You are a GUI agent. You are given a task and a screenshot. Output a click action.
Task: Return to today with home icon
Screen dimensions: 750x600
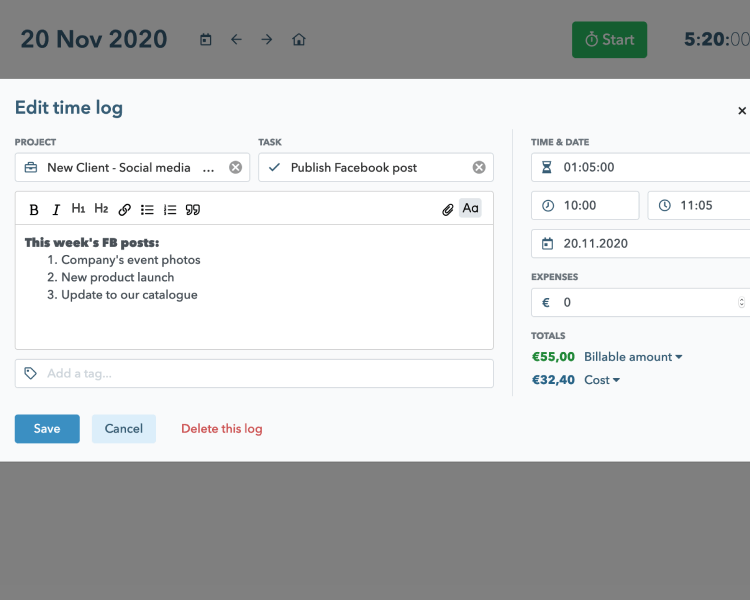tap(299, 39)
